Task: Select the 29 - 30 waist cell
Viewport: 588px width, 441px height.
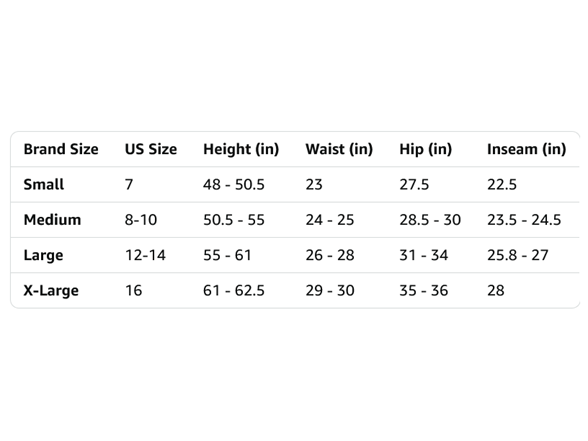Action: coord(330,290)
